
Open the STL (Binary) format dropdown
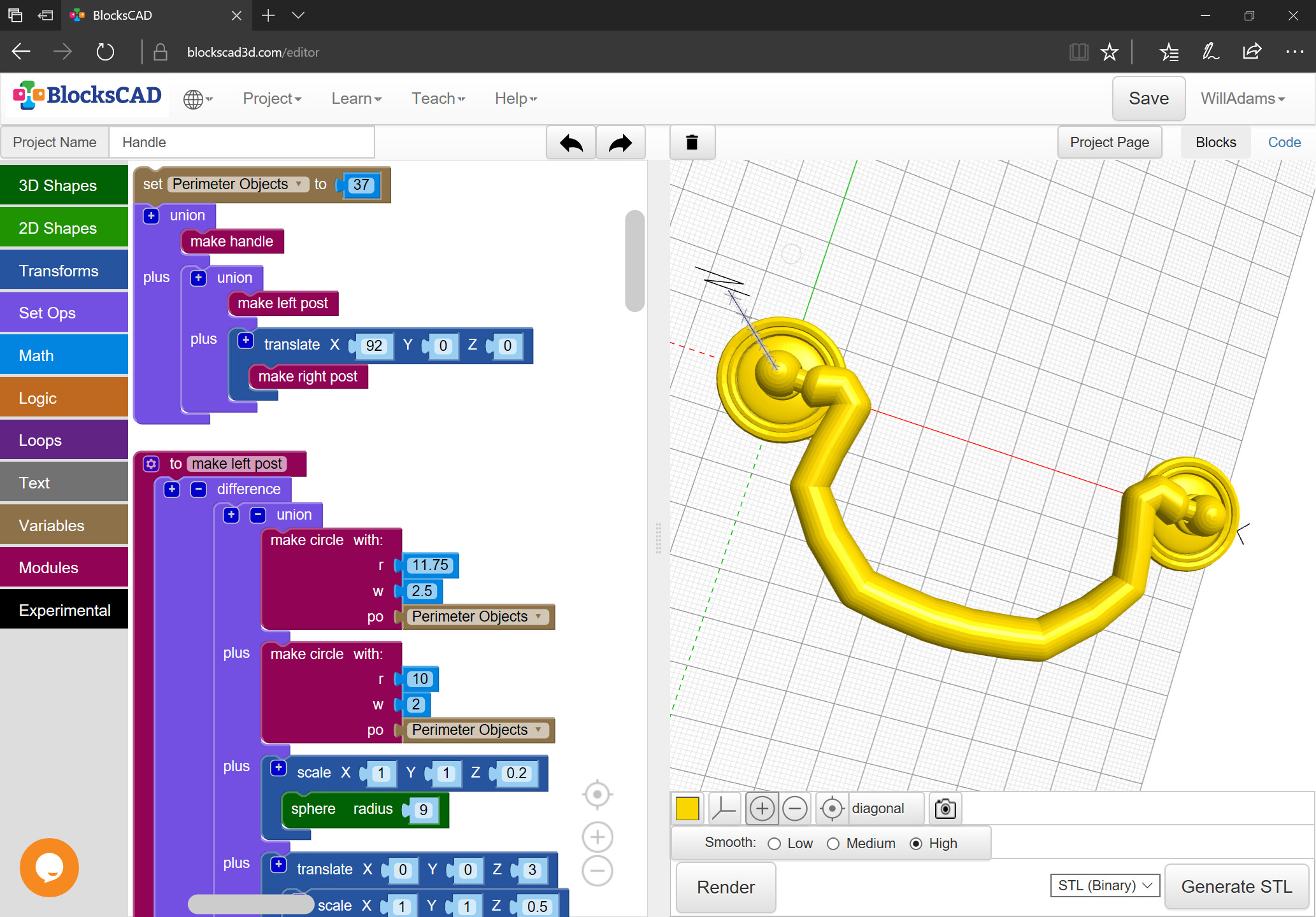point(1105,885)
